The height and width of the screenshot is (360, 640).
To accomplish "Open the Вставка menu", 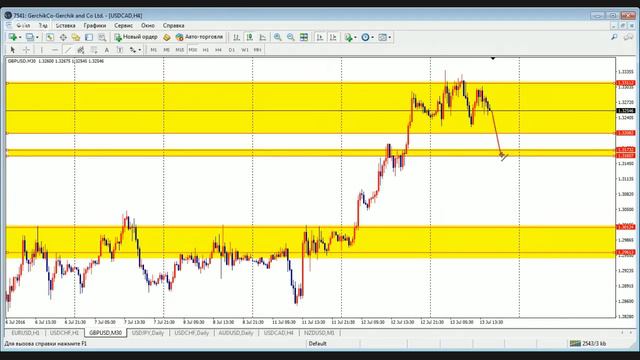I will [x=66, y=25].
